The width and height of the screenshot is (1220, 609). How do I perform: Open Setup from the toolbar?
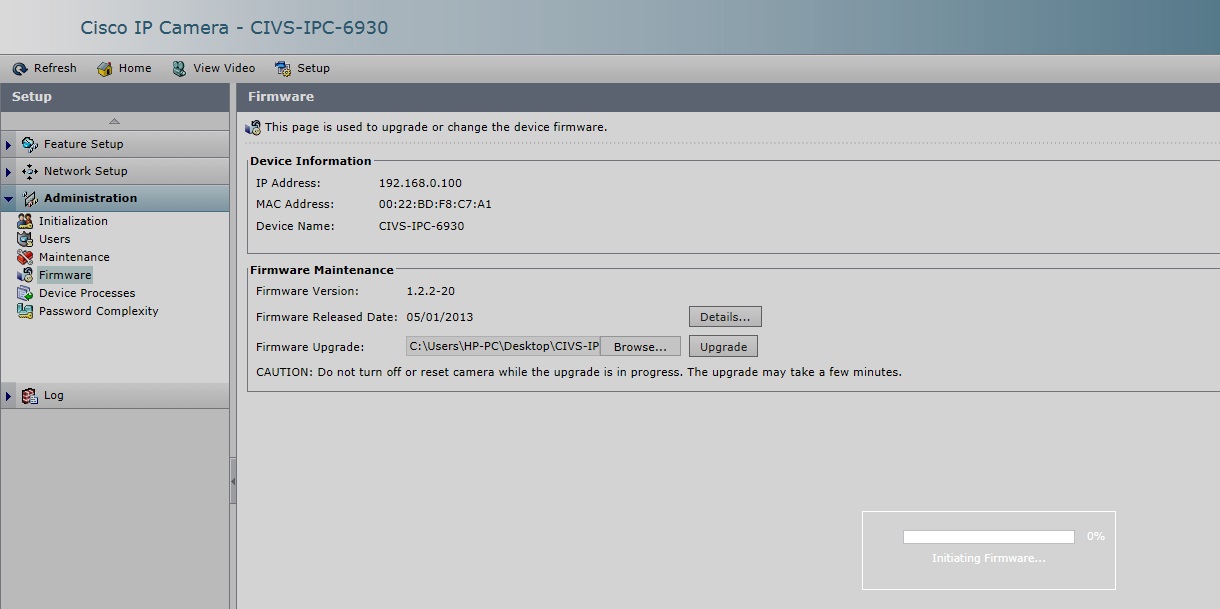303,69
